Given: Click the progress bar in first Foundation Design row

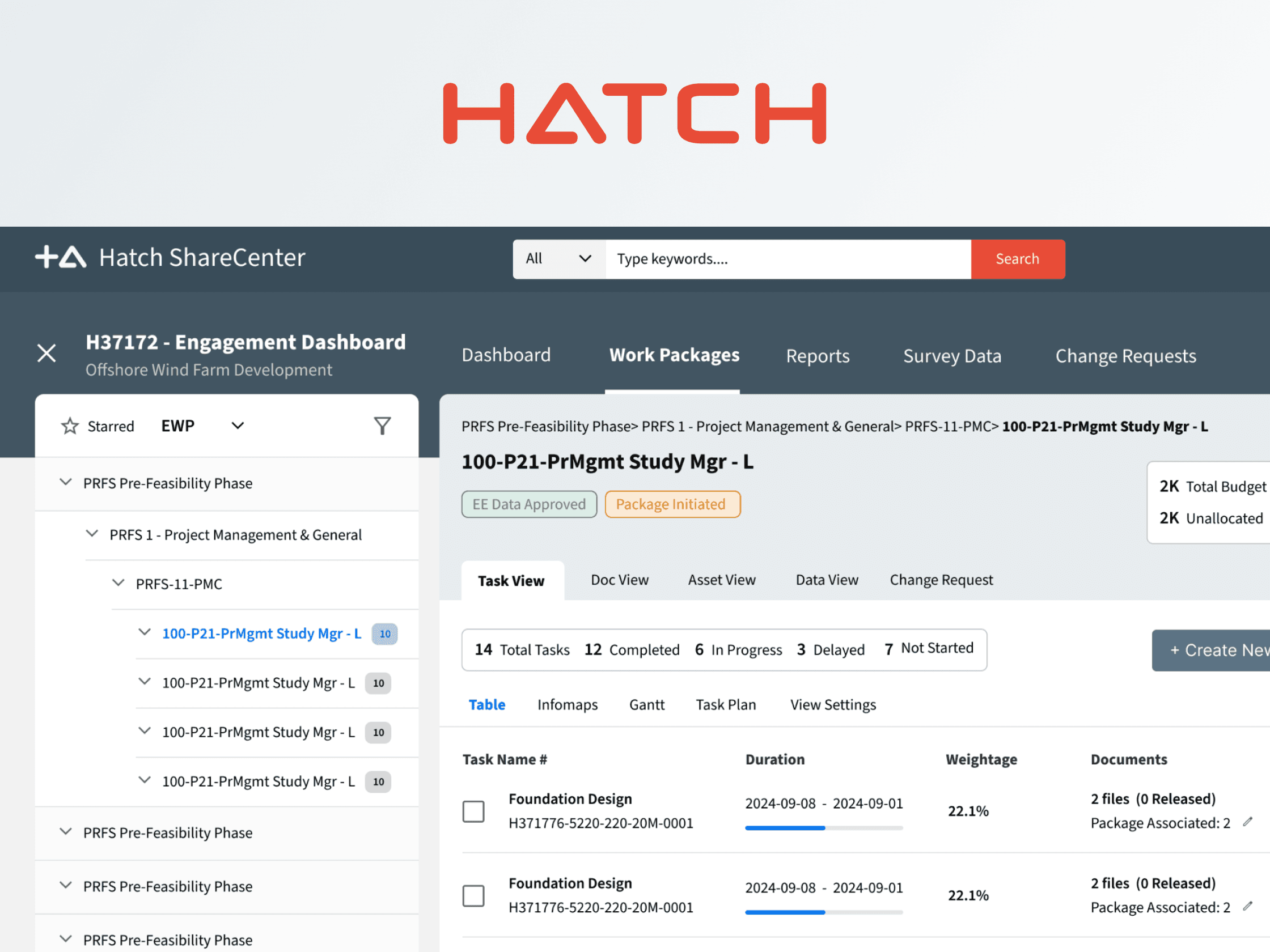Looking at the screenshot, I should click(x=824, y=828).
